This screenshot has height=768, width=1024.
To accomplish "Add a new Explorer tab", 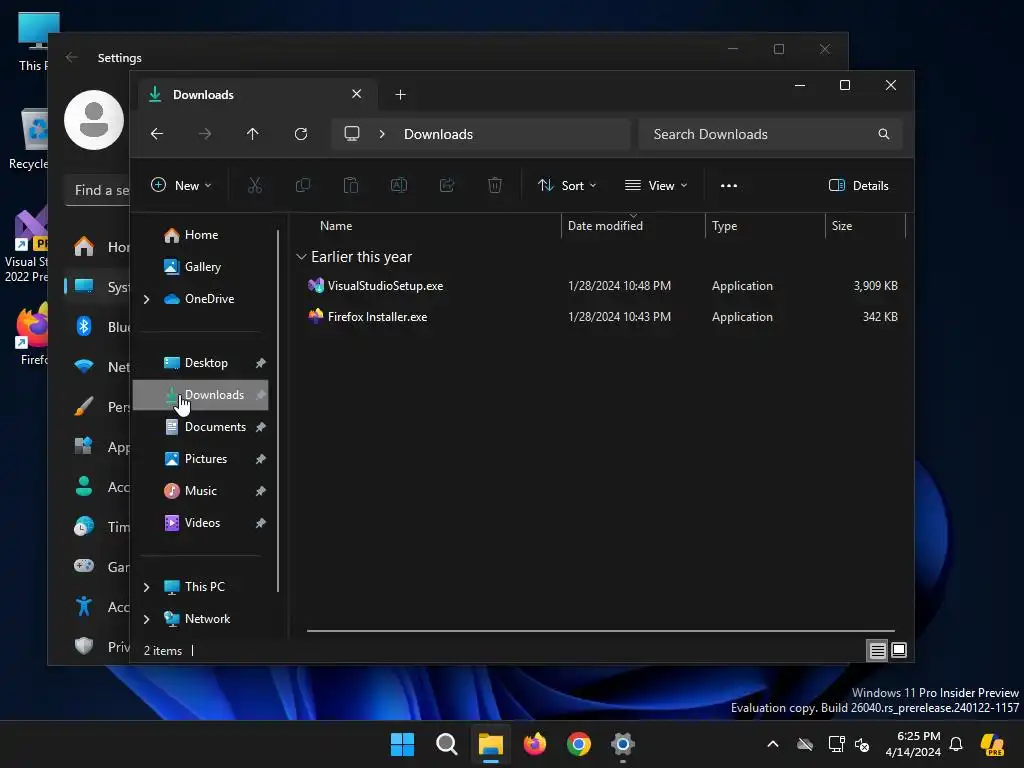I will coord(400,95).
